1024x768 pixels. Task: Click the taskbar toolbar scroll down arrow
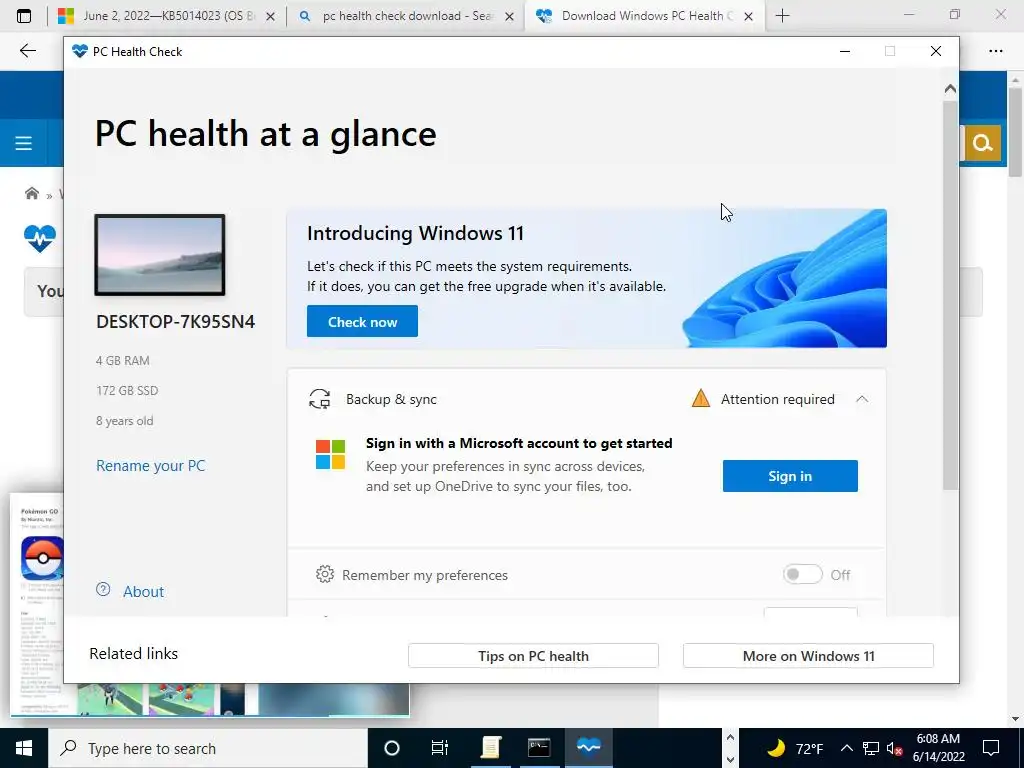(730, 760)
